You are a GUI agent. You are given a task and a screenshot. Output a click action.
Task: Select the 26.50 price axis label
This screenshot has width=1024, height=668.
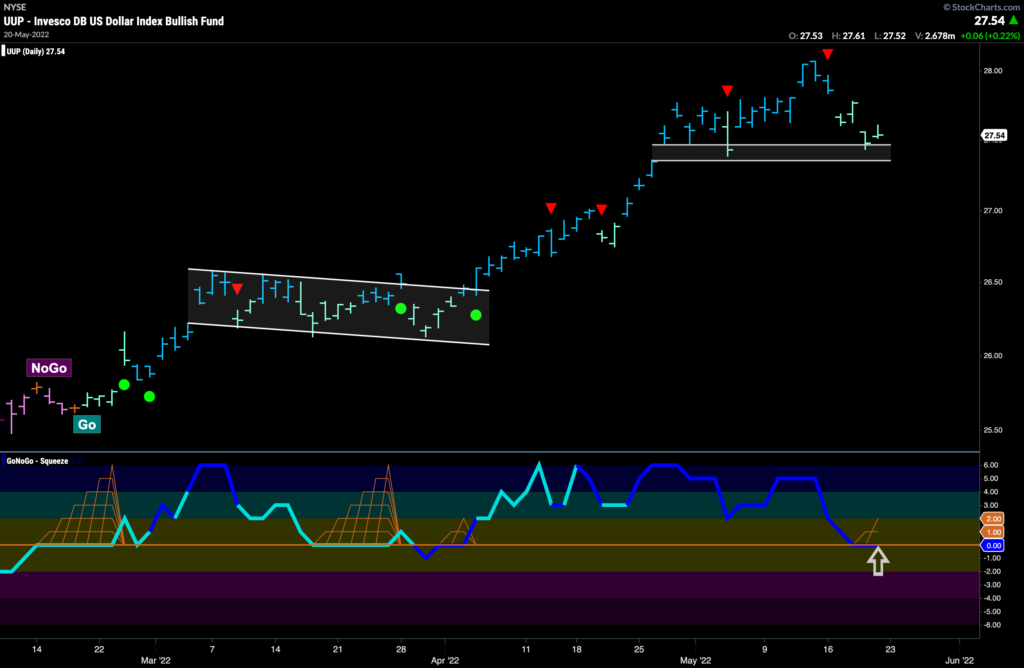pyautogui.click(x=993, y=282)
